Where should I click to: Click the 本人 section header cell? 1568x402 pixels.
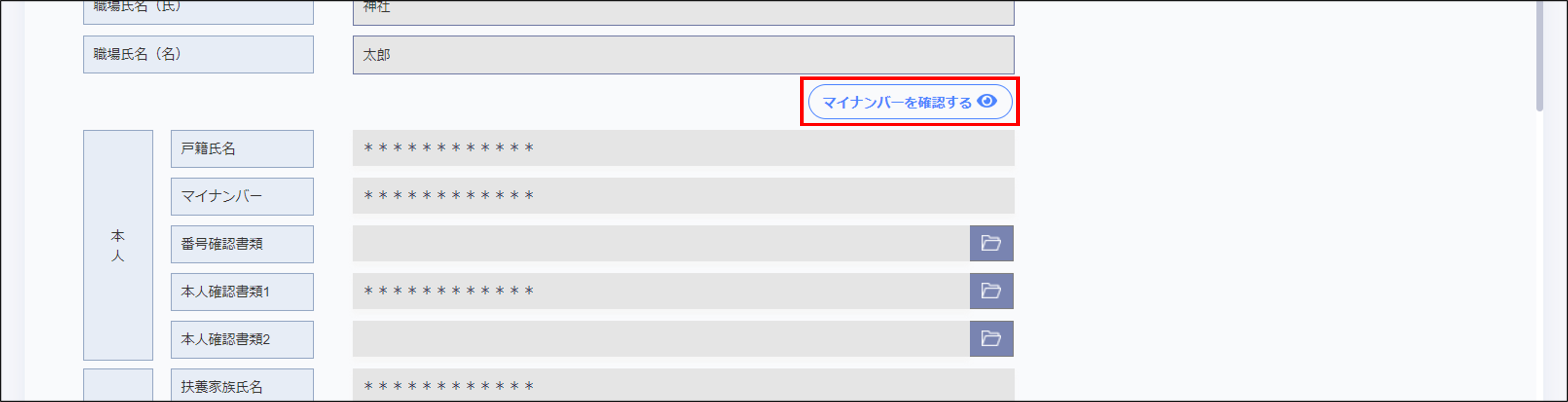point(117,245)
